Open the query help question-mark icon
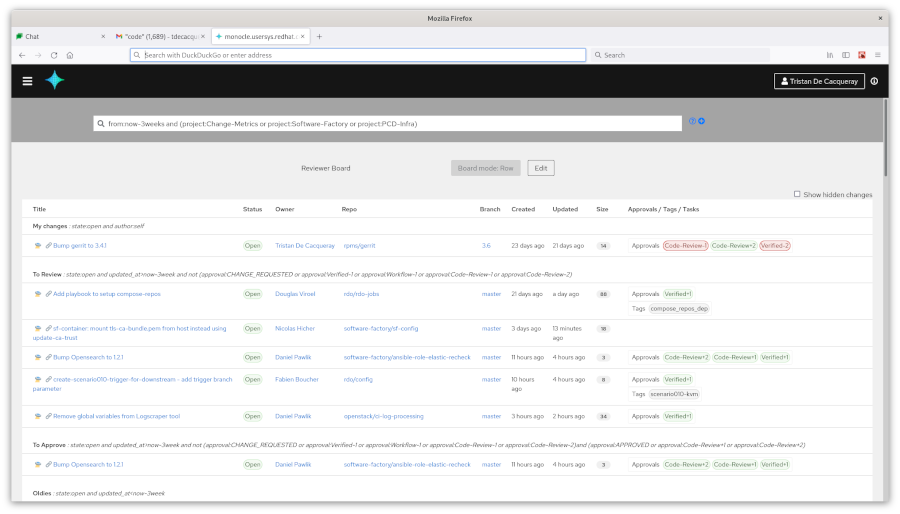Image resolution: width=900 pixels, height=514 pixels. tap(692, 121)
